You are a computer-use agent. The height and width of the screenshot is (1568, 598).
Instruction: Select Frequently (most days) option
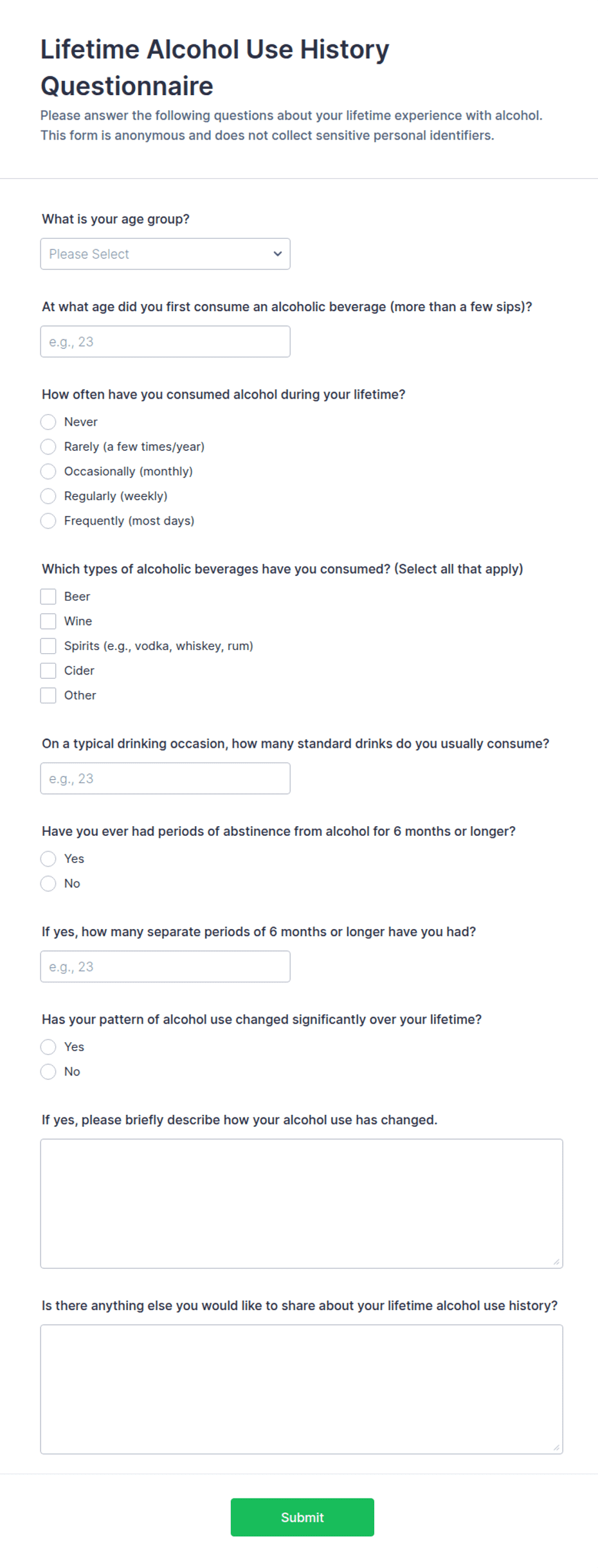tap(48, 521)
